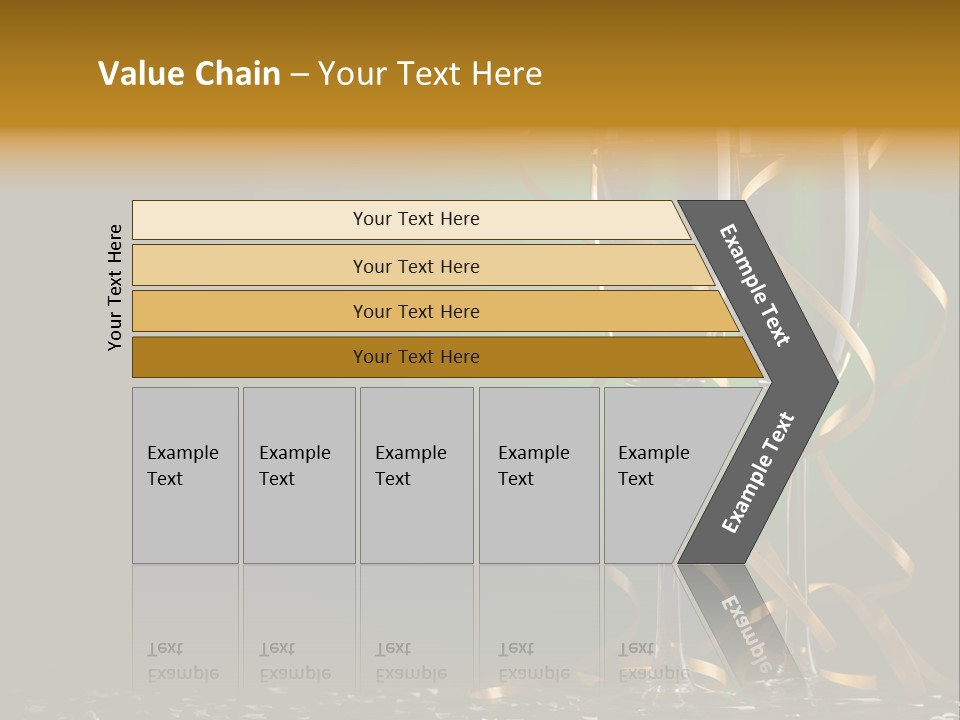
Task: Click the vertical "Your Text Here" side label
Action: point(115,287)
